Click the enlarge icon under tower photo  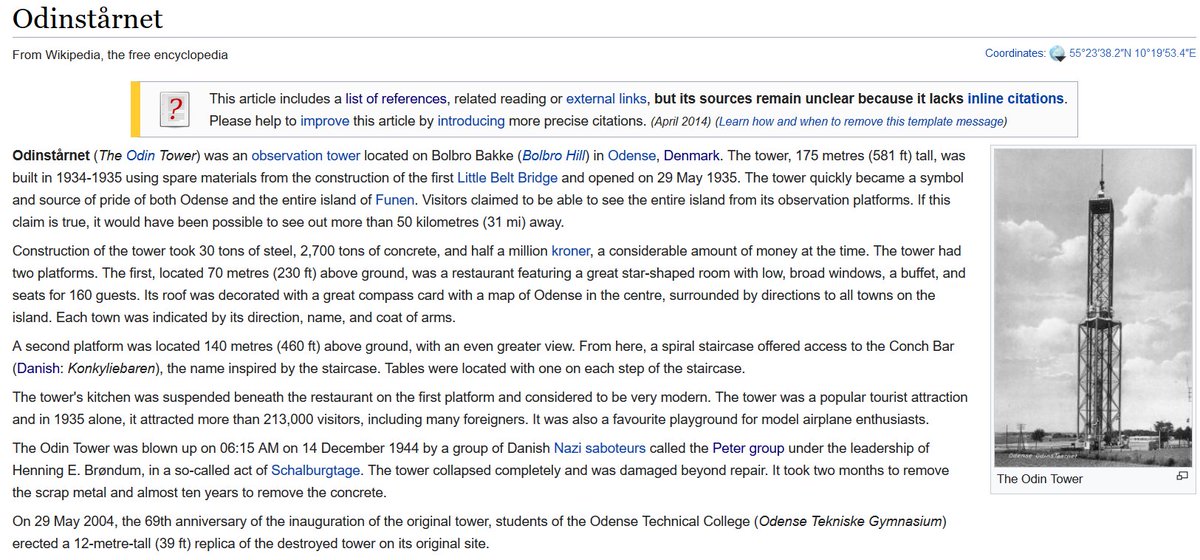tap(1181, 477)
